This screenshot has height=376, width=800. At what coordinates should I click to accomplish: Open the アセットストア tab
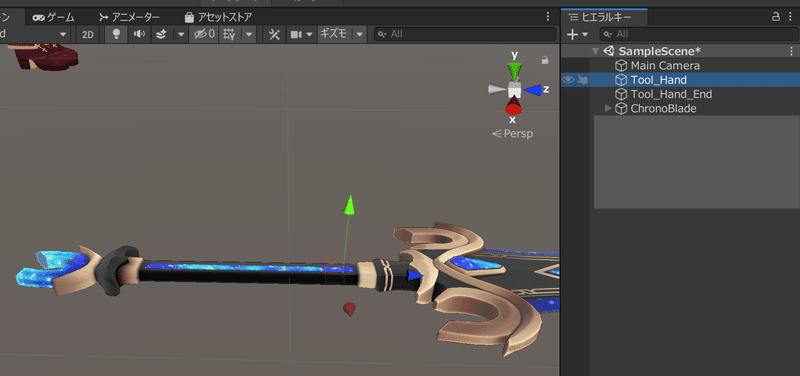coord(218,17)
